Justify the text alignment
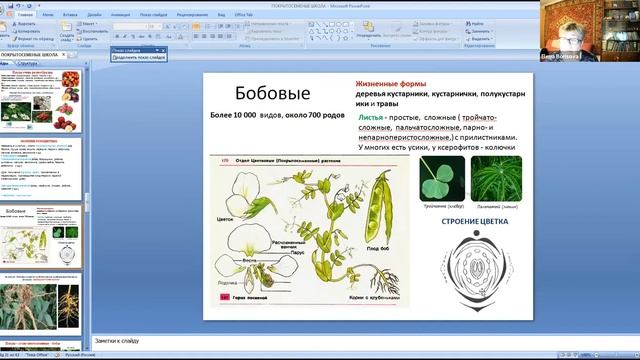 click(220, 37)
